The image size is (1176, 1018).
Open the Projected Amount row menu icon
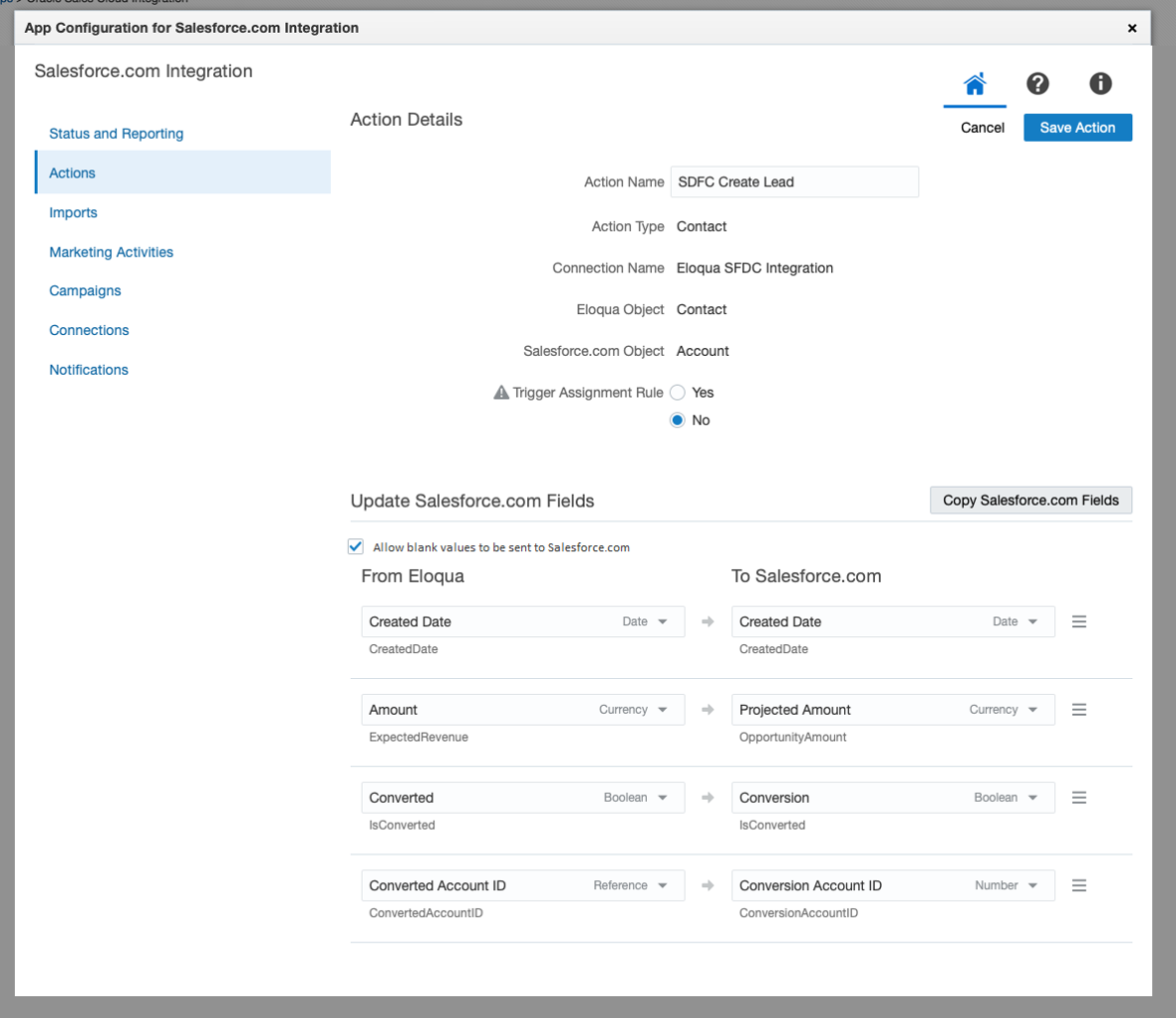(1078, 710)
